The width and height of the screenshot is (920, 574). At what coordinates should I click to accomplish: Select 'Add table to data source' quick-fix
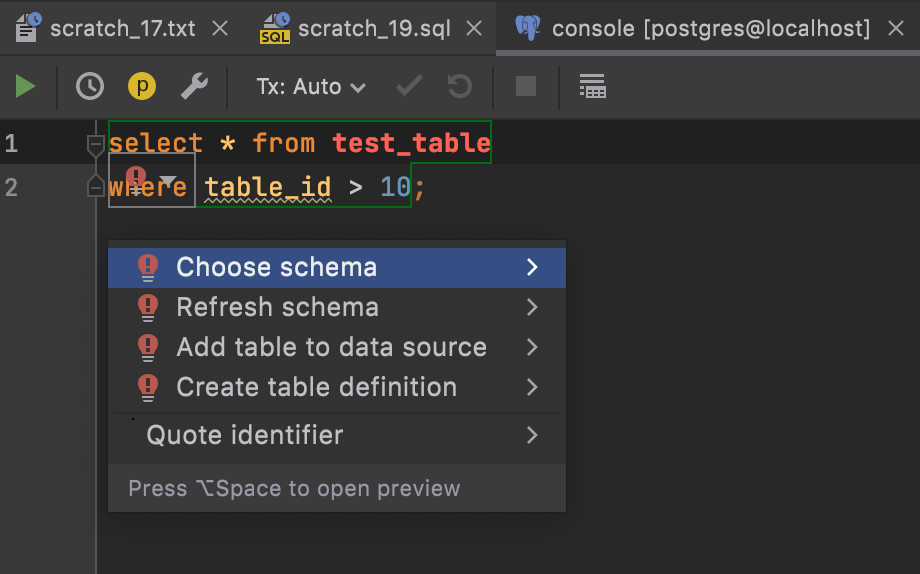click(x=337, y=347)
